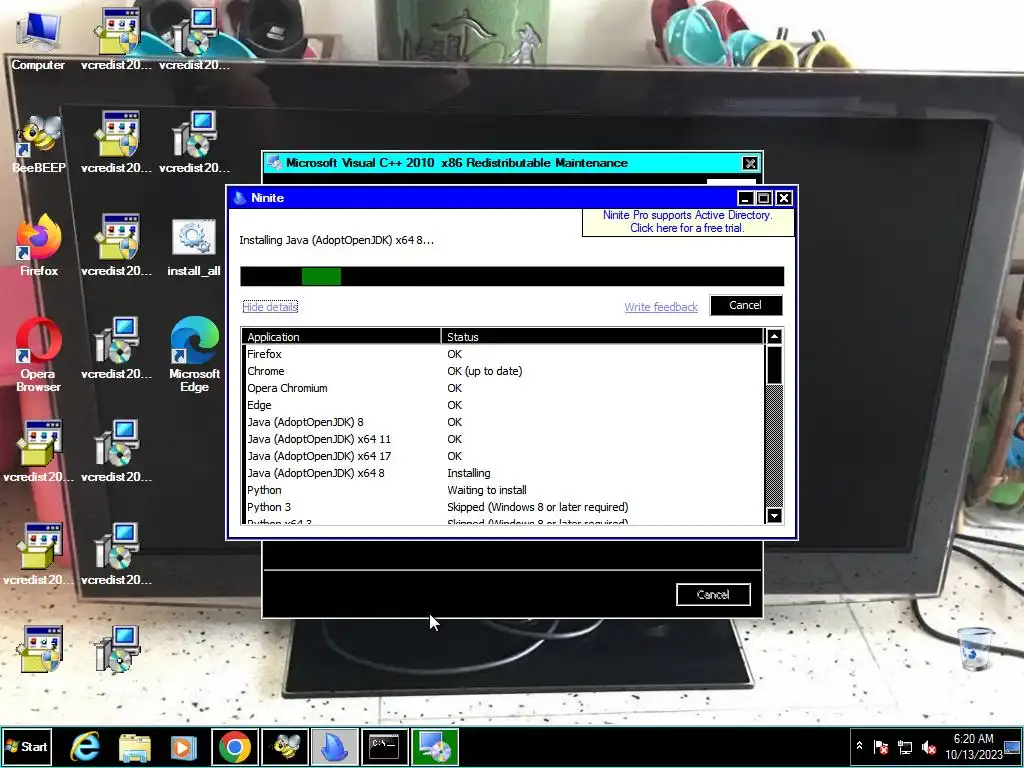Click 'Skipped (Windows 8 or later required)' for Python 3

[x=537, y=507]
